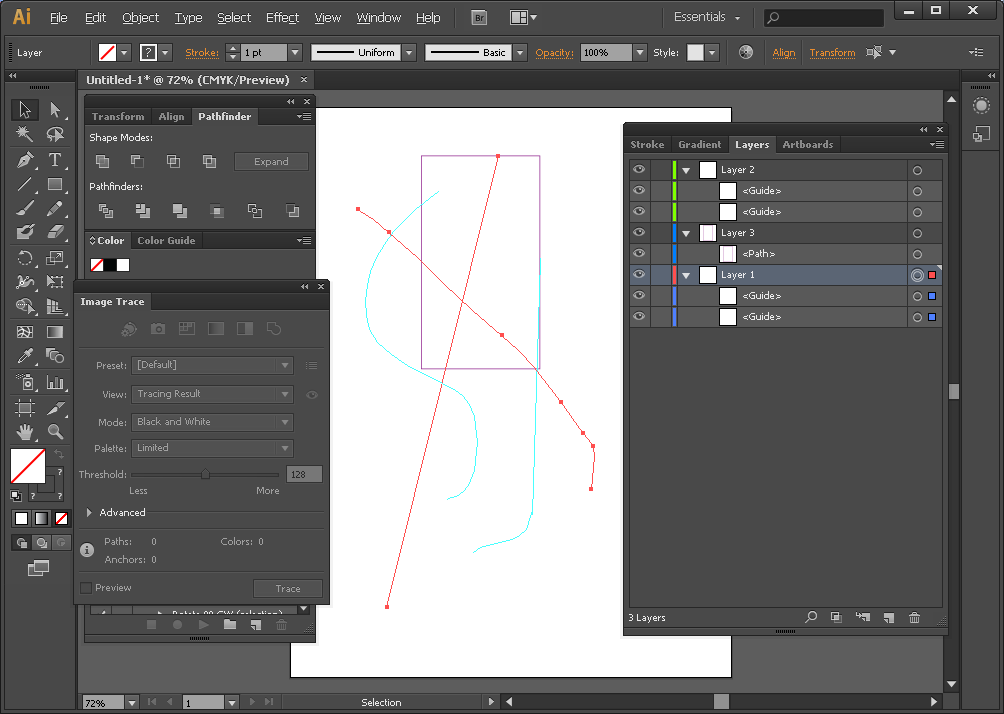Open the Object menu

pyautogui.click(x=141, y=18)
